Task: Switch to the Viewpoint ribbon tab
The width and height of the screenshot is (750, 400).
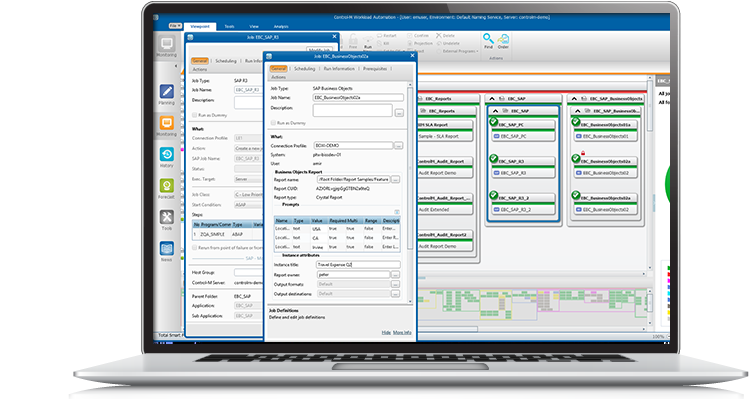Action: tap(200, 27)
